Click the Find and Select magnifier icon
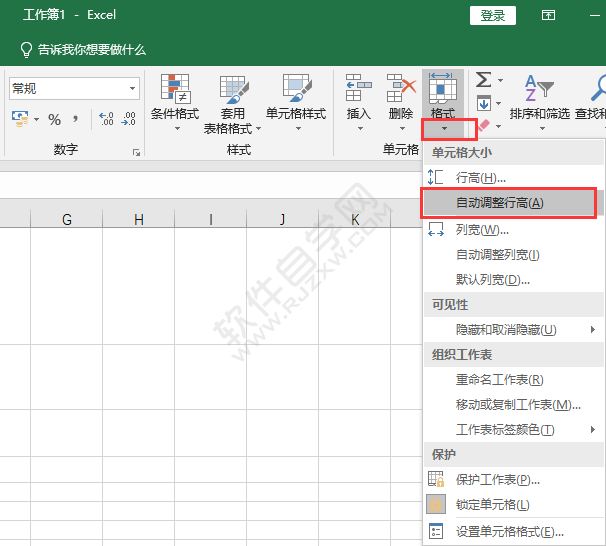 click(598, 88)
